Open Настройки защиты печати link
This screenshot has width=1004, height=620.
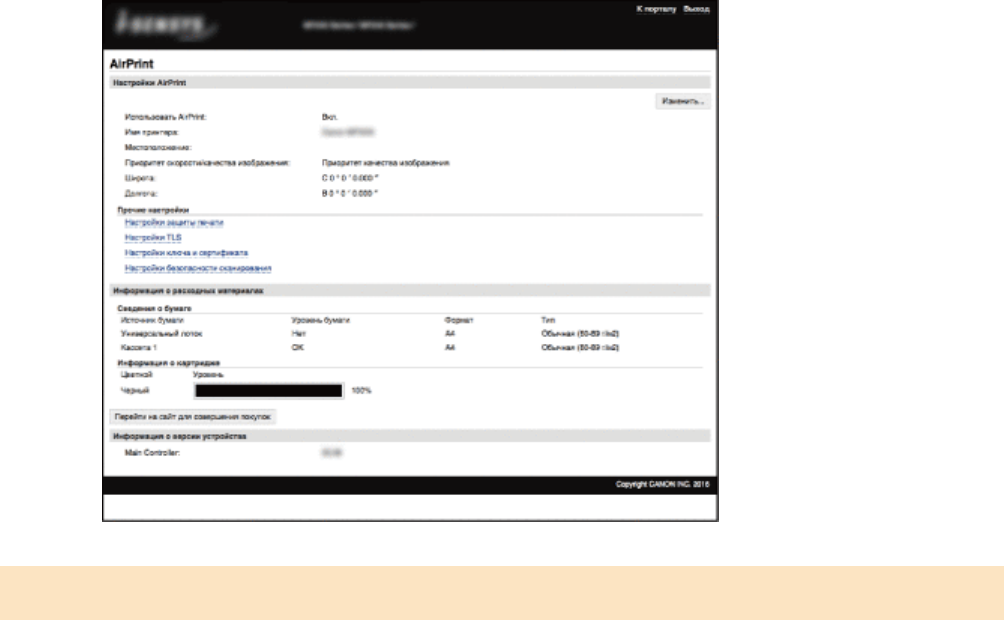click(x=174, y=222)
